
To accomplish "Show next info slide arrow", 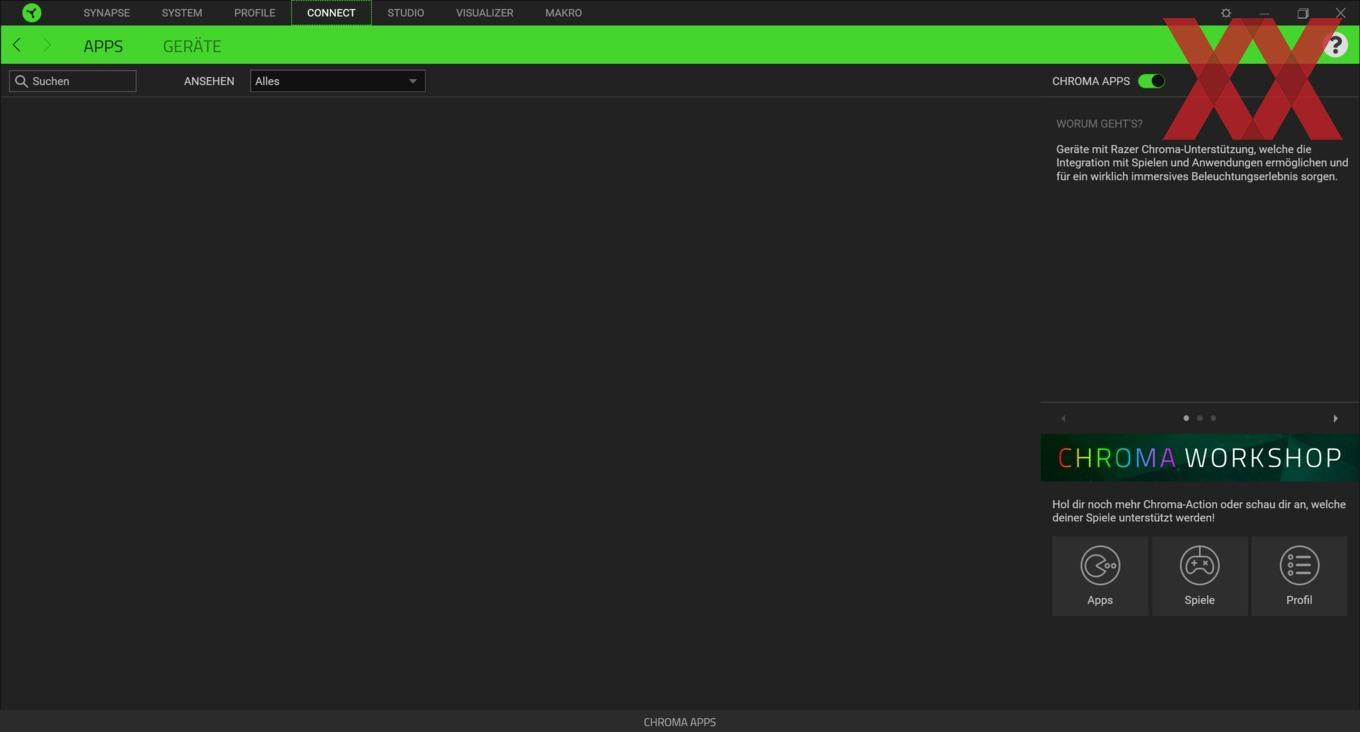I will tap(1335, 418).
